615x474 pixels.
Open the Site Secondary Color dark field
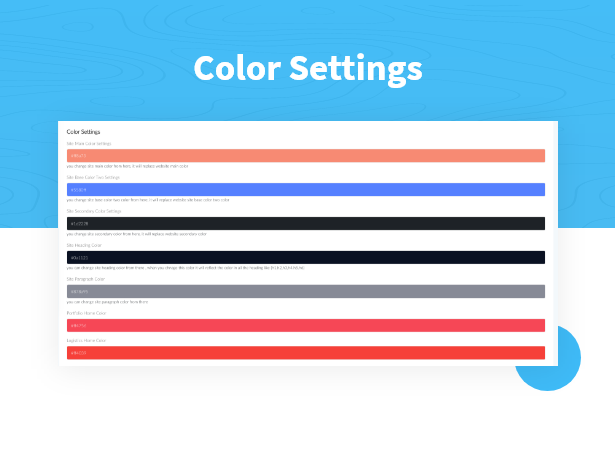click(x=306, y=223)
